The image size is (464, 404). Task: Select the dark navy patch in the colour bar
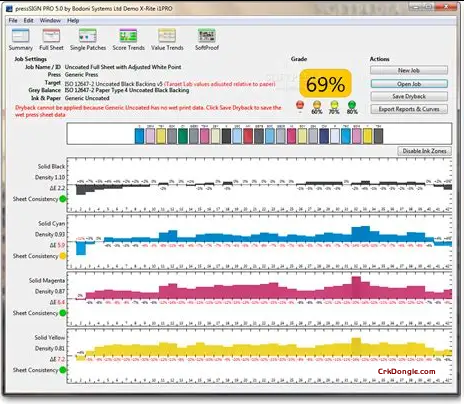(324, 136)
